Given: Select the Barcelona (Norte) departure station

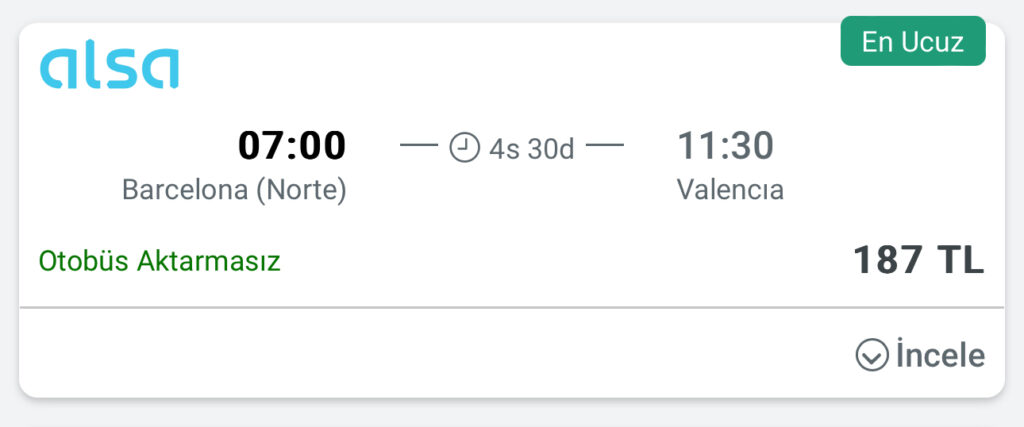Looking at the screenshot, I should pyautogui.click(x=234, y=189).
